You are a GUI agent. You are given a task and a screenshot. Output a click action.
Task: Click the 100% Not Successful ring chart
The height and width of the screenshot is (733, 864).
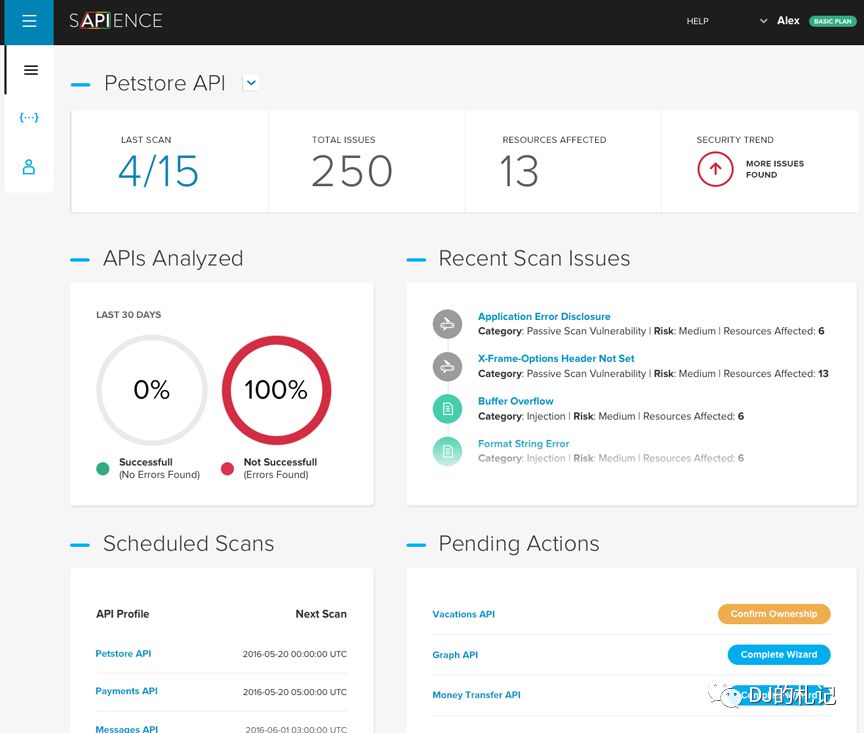(x=276, y=390)
